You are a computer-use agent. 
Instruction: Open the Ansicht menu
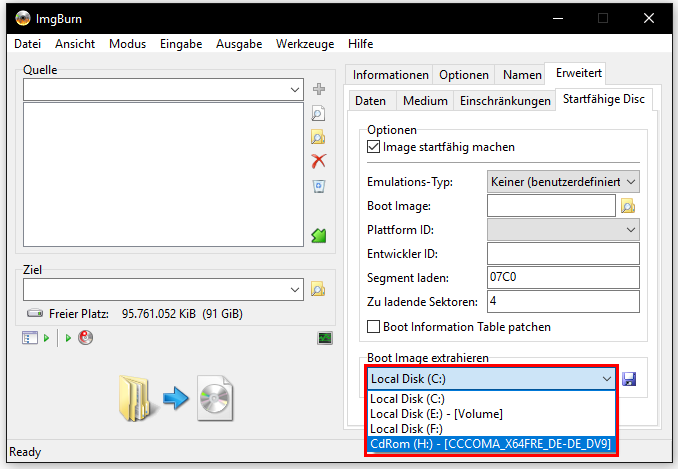[75, 44]
